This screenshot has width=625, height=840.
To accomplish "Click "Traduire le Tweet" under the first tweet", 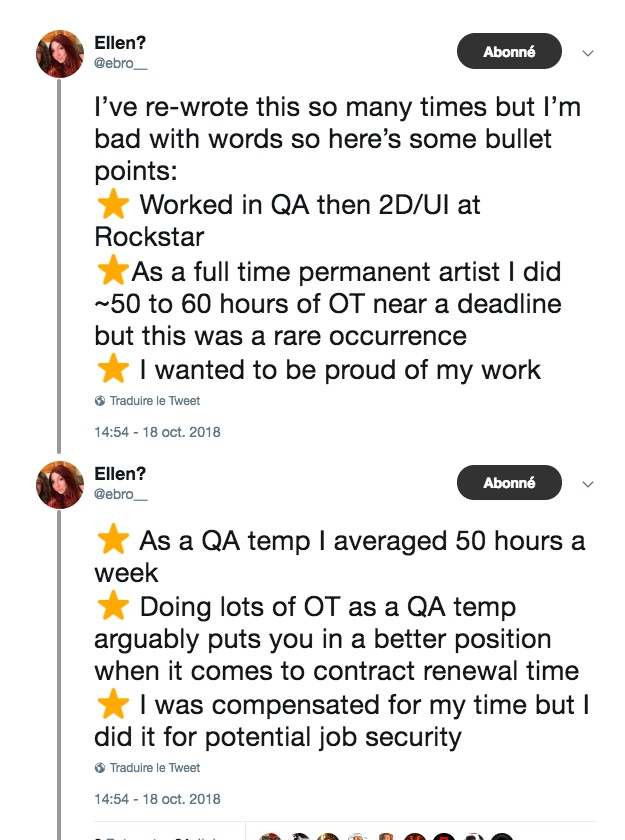I will [x=154, y=401].
